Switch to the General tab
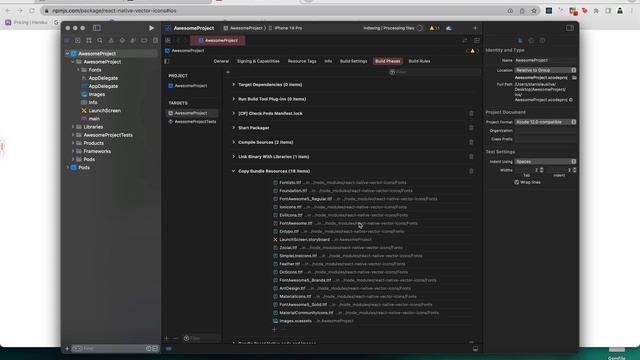The height and width of the screenshot is (360, 640). tap(221, 61)
